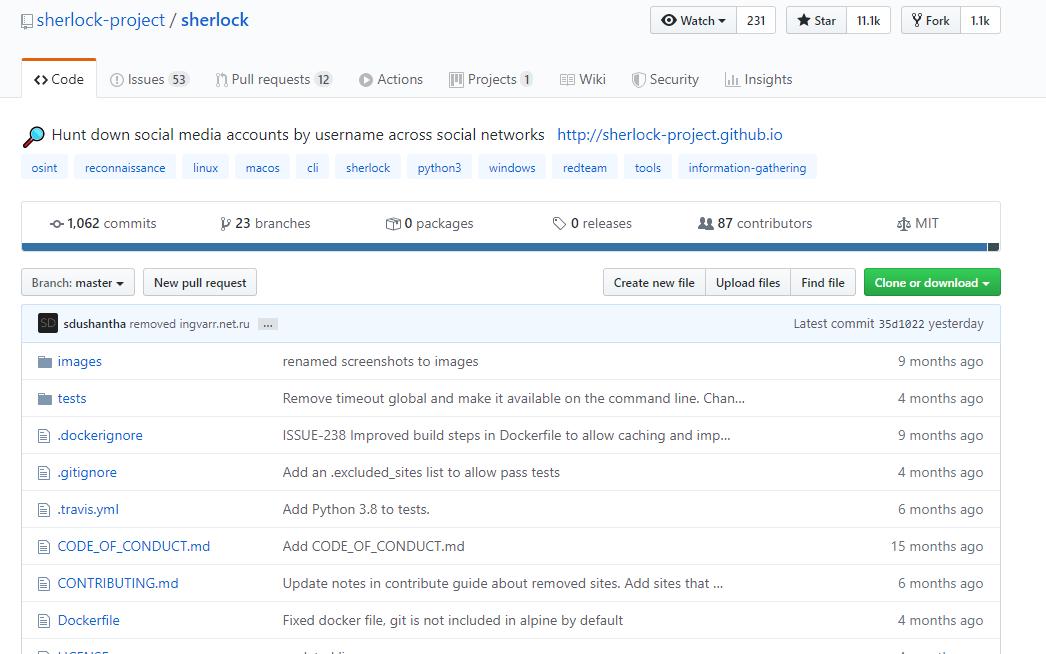Click the New pull request button

click(200, 283)
